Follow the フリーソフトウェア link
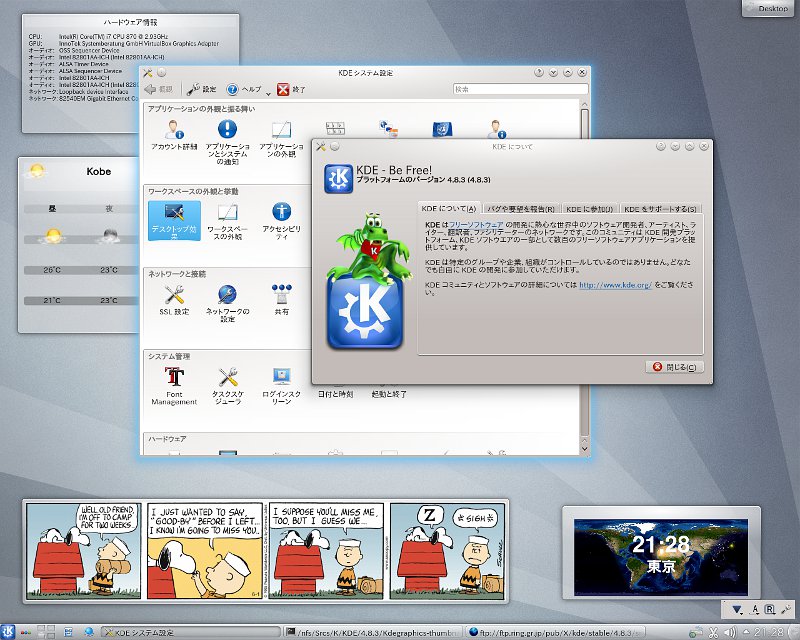The image size is (800, 640). point(476,225)
